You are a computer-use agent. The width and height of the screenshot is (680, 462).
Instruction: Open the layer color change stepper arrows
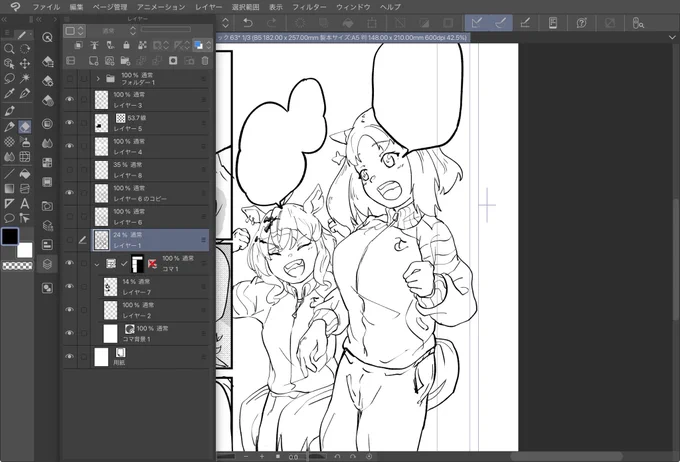(209, 45)
